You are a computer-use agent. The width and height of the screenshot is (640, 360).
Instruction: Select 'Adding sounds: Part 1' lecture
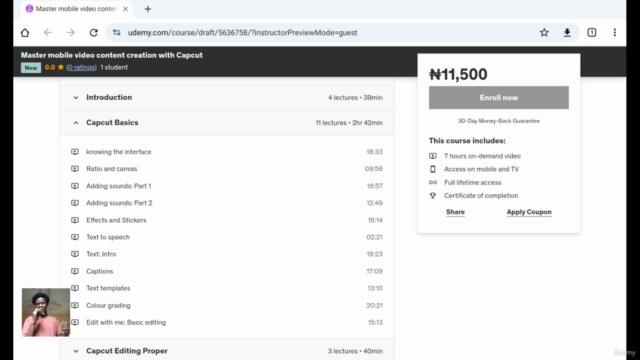click(118, 186)
